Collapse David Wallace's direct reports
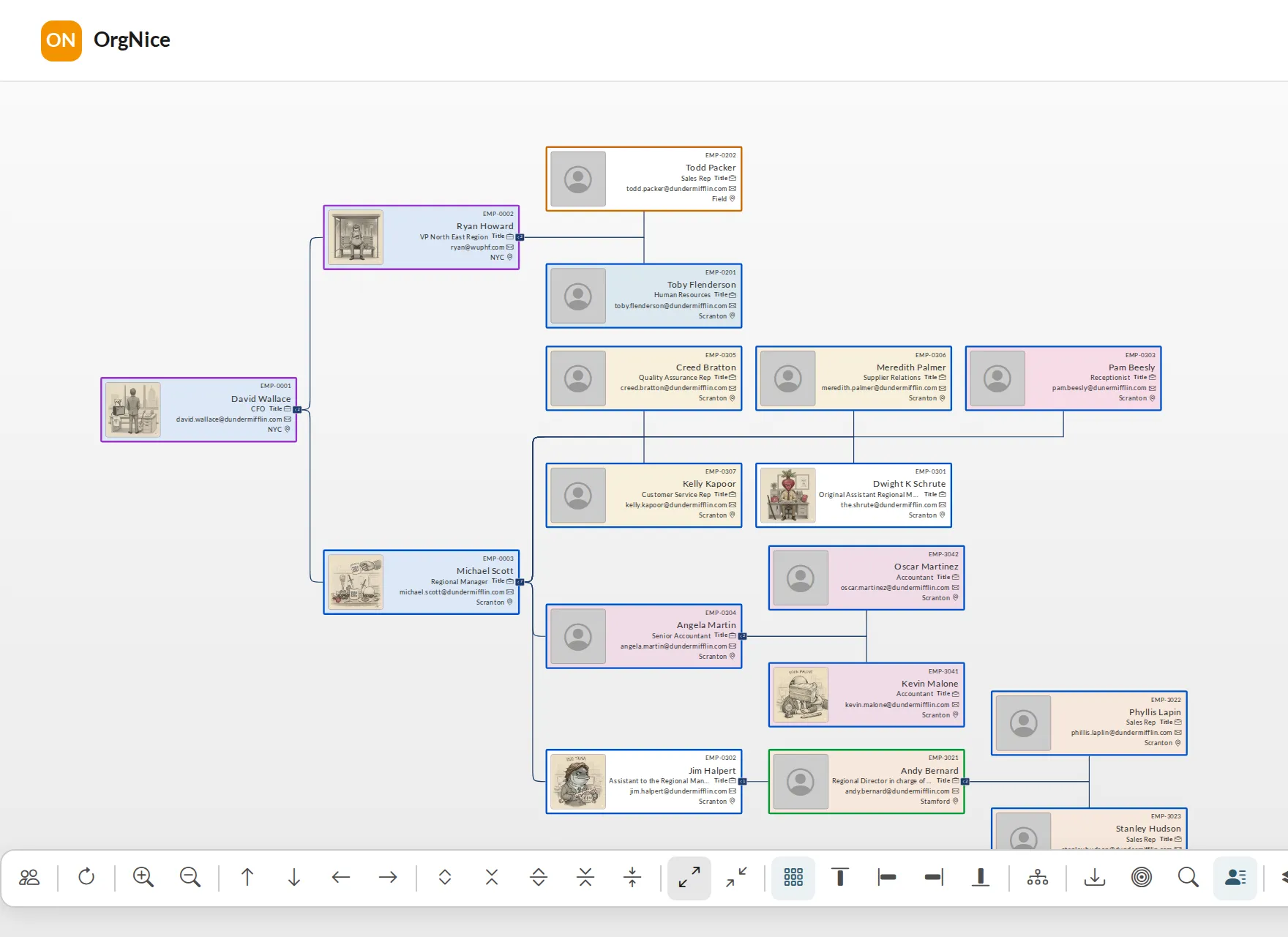Image resolution: width=1288 pixels, height=937 pixels. pyautogui.click(x=297, y=409)
